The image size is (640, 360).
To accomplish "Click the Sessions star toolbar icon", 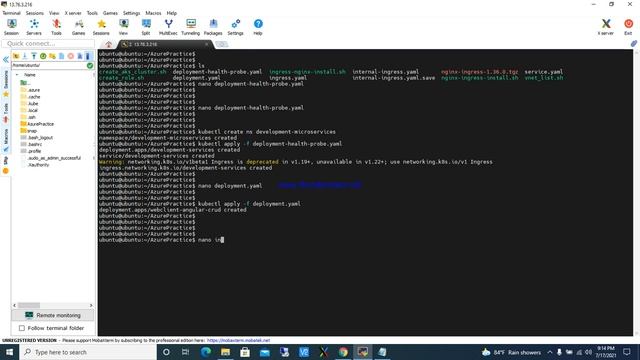I will (101, 27).
